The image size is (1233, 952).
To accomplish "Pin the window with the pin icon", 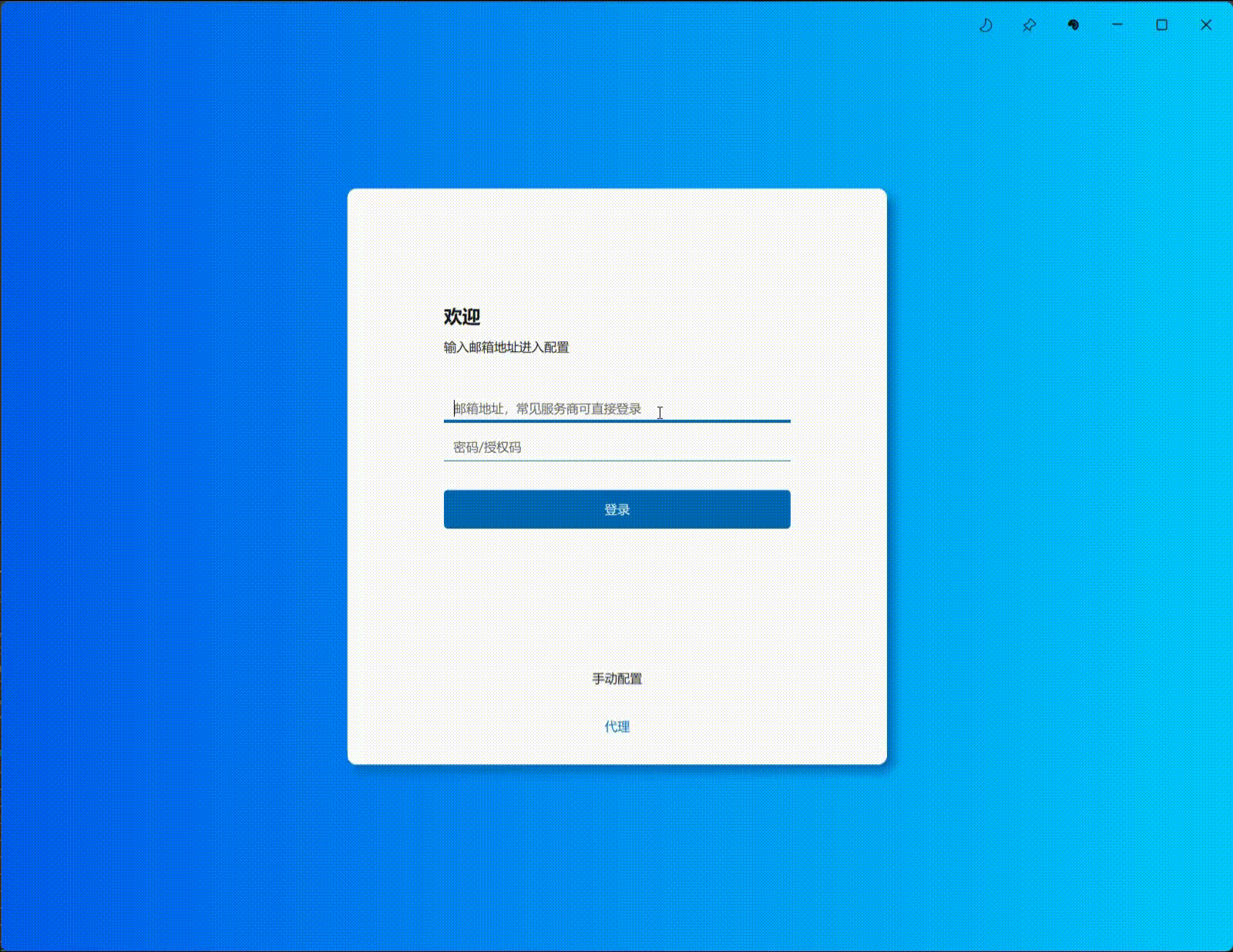I will pos(1029,25).
